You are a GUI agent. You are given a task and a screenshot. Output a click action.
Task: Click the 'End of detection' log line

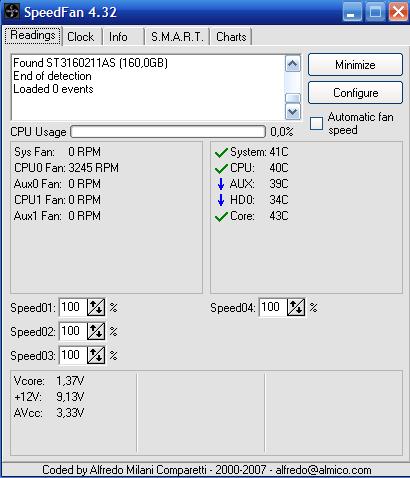(x=52, y=76)
